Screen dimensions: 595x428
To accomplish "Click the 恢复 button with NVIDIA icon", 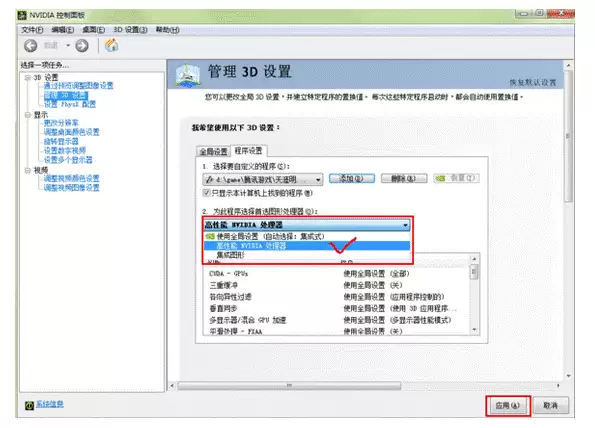I will coord(456,178).
